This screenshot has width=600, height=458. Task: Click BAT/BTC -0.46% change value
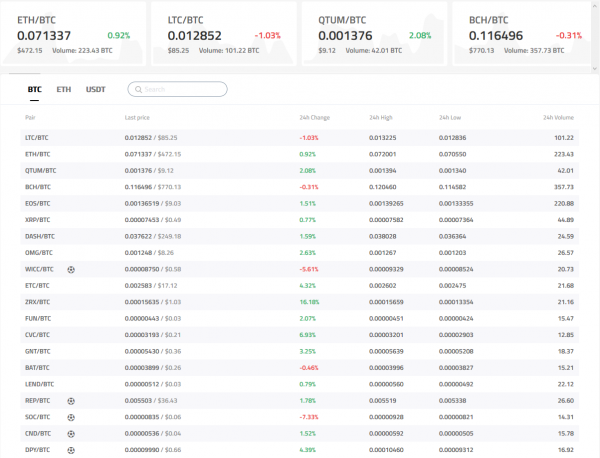(x=309, y=368)
